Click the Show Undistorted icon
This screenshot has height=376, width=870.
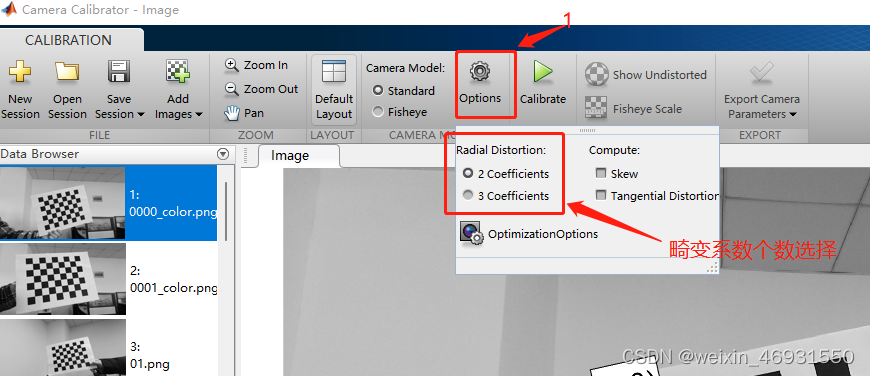coord(596,75)
